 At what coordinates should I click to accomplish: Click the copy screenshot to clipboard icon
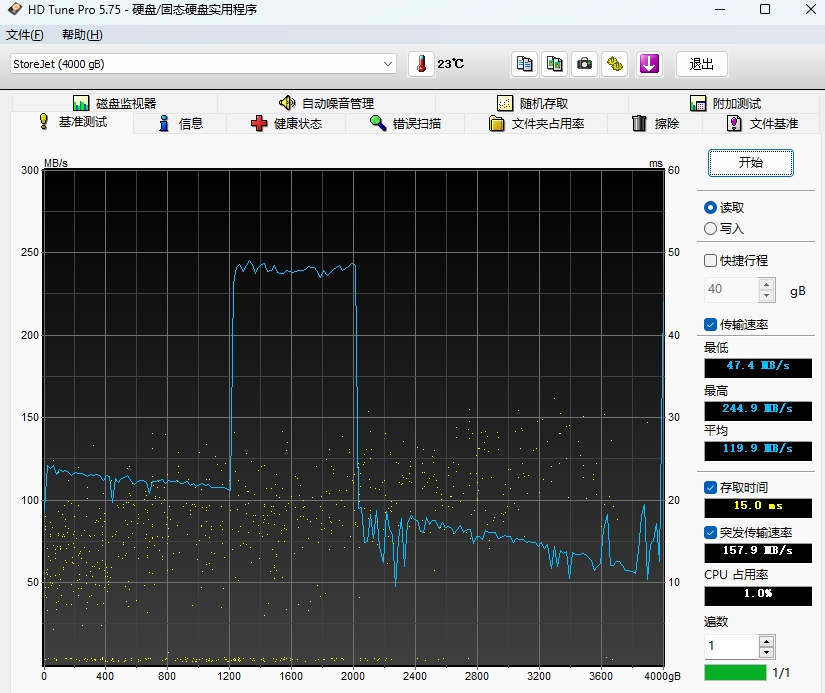click(555, 64)
